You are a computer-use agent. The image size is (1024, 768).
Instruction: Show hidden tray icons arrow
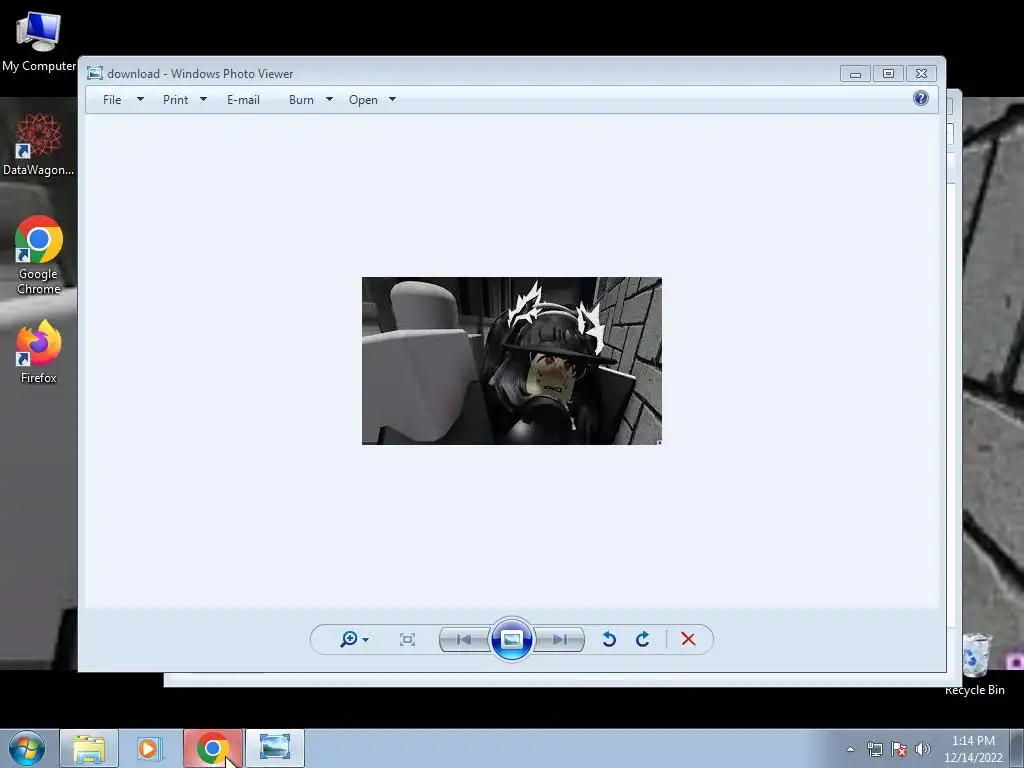850,749
